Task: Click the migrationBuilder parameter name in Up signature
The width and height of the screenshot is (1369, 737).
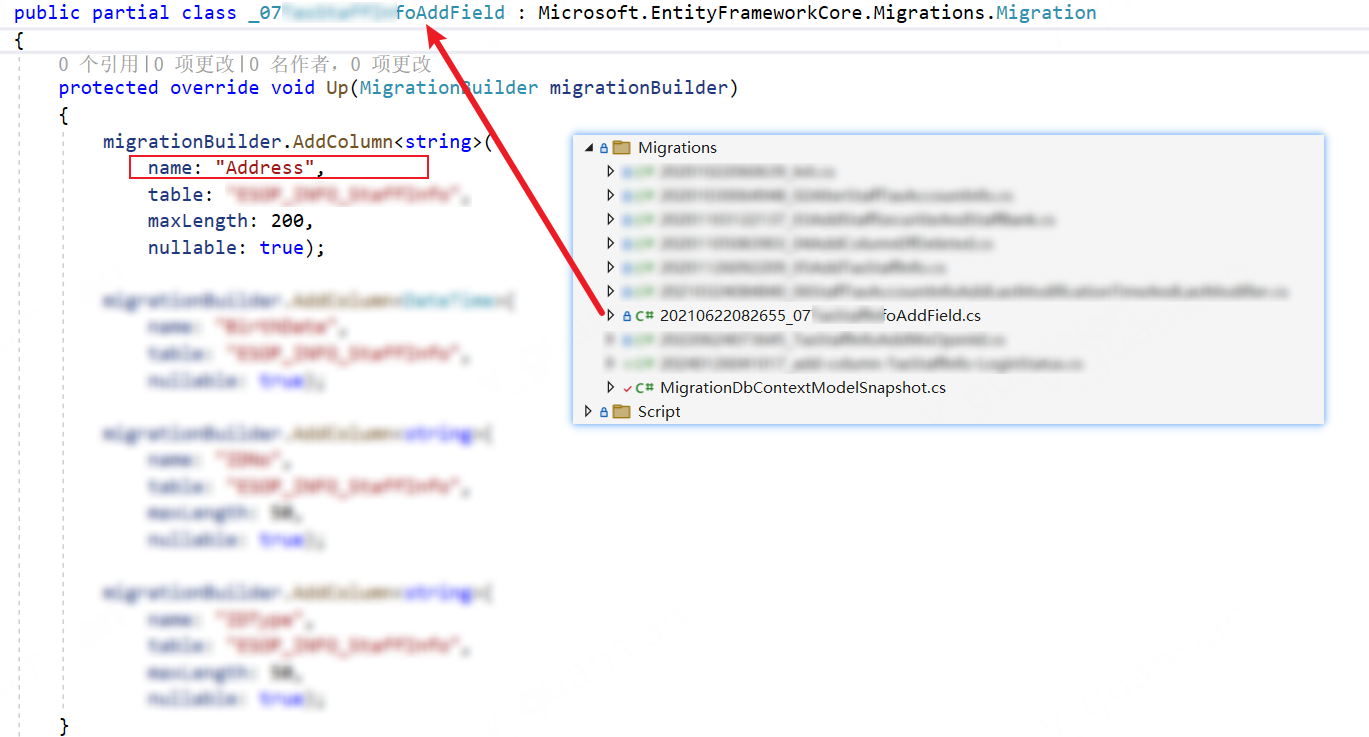Action: click(638, 88)
